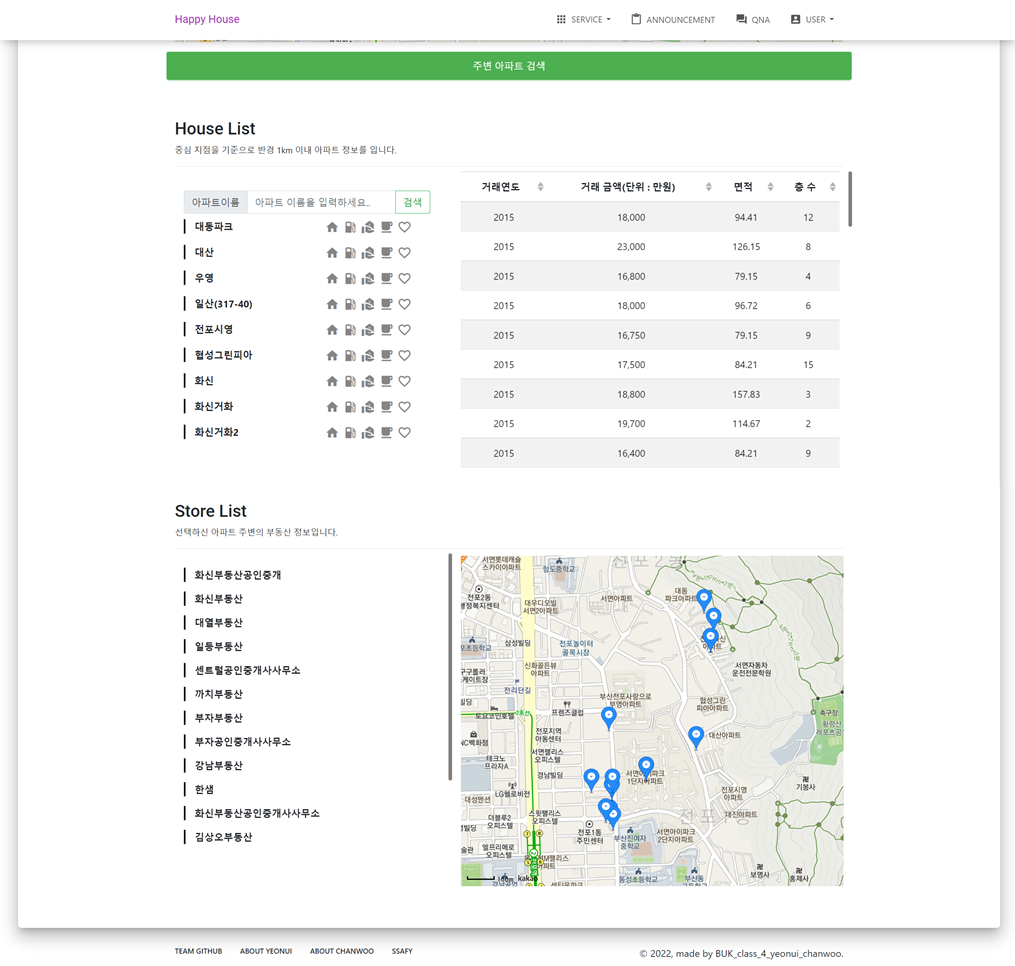Click the cafe cup icon for 전포시영

tap(385, 329)
